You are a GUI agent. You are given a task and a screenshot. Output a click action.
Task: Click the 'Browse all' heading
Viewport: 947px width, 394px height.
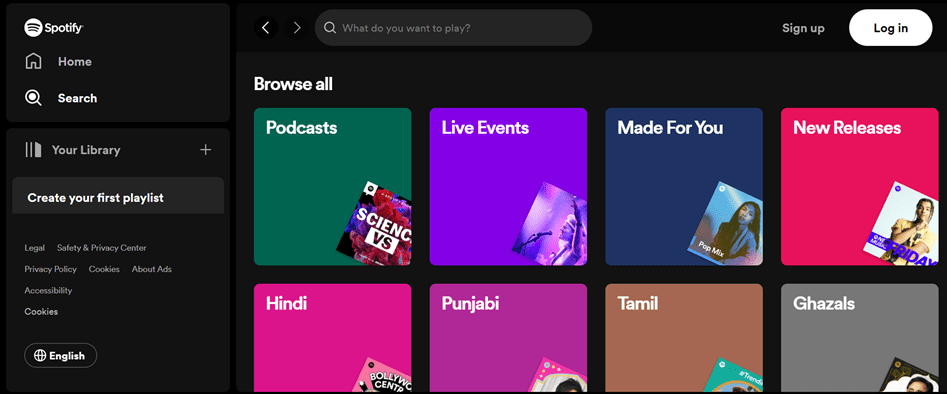(293, 84)
